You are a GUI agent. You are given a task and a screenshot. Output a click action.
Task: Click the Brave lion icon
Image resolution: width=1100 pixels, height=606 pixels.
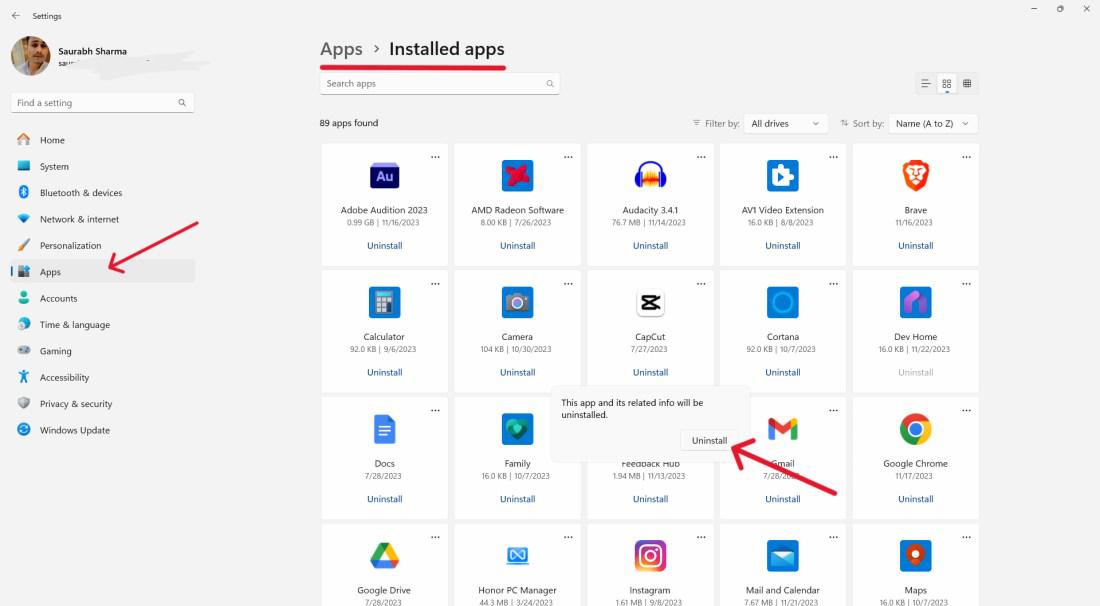[915, 175]
